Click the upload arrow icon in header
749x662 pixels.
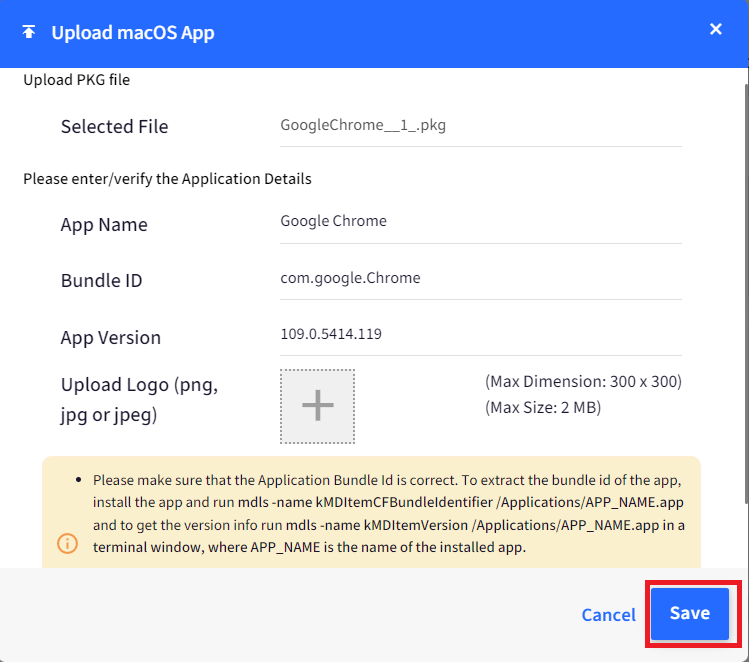(29, 32)
